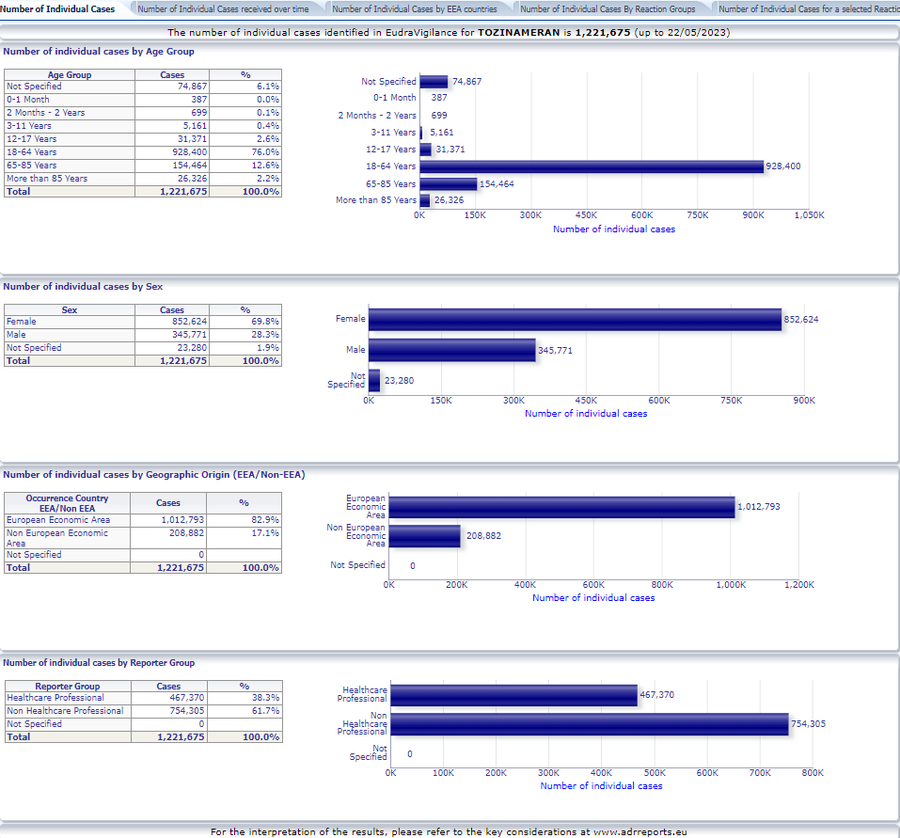
Task: Select the Not Specified bar in age chart
Action: pyautogui.click(x=433, y=82)
